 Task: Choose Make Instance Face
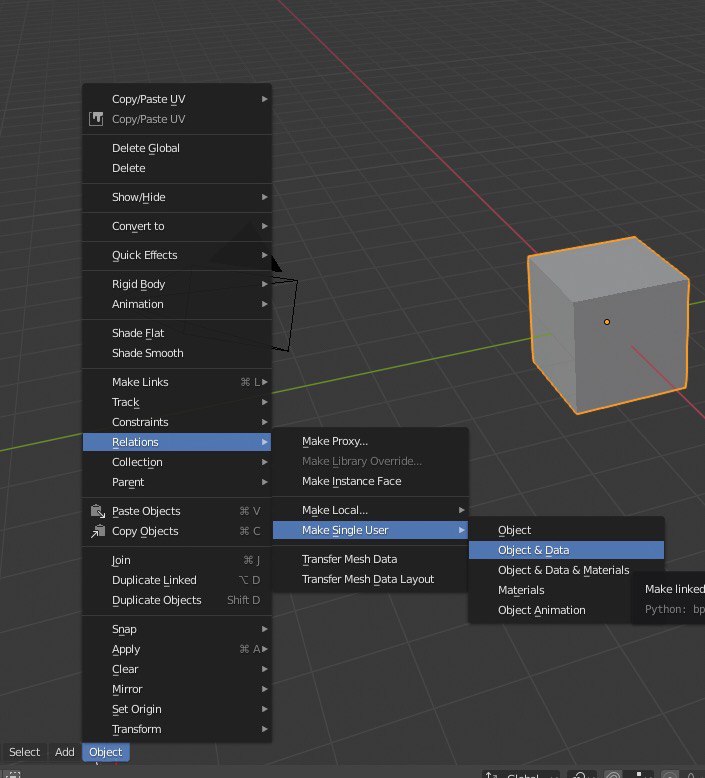pyautogui.click(x=370, y=481)
